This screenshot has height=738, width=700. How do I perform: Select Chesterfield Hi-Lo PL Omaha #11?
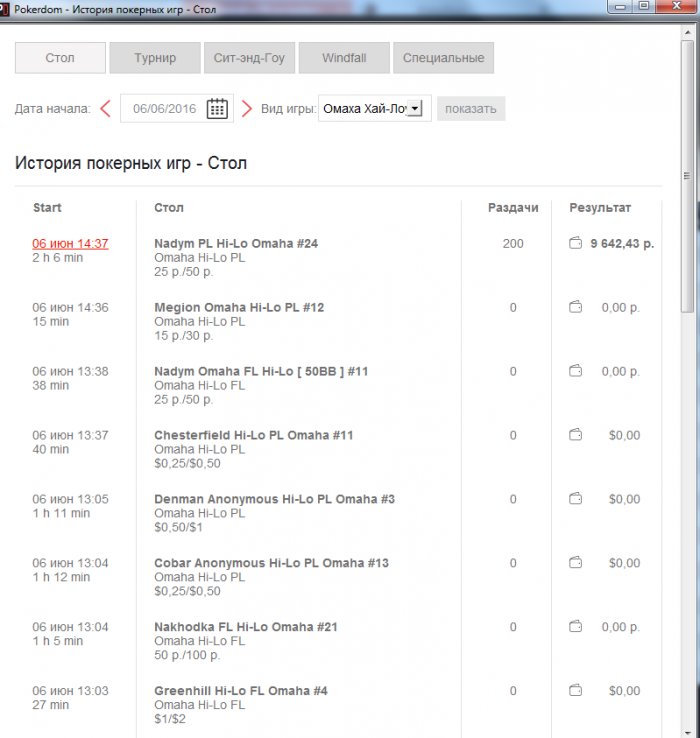(253, 435)
